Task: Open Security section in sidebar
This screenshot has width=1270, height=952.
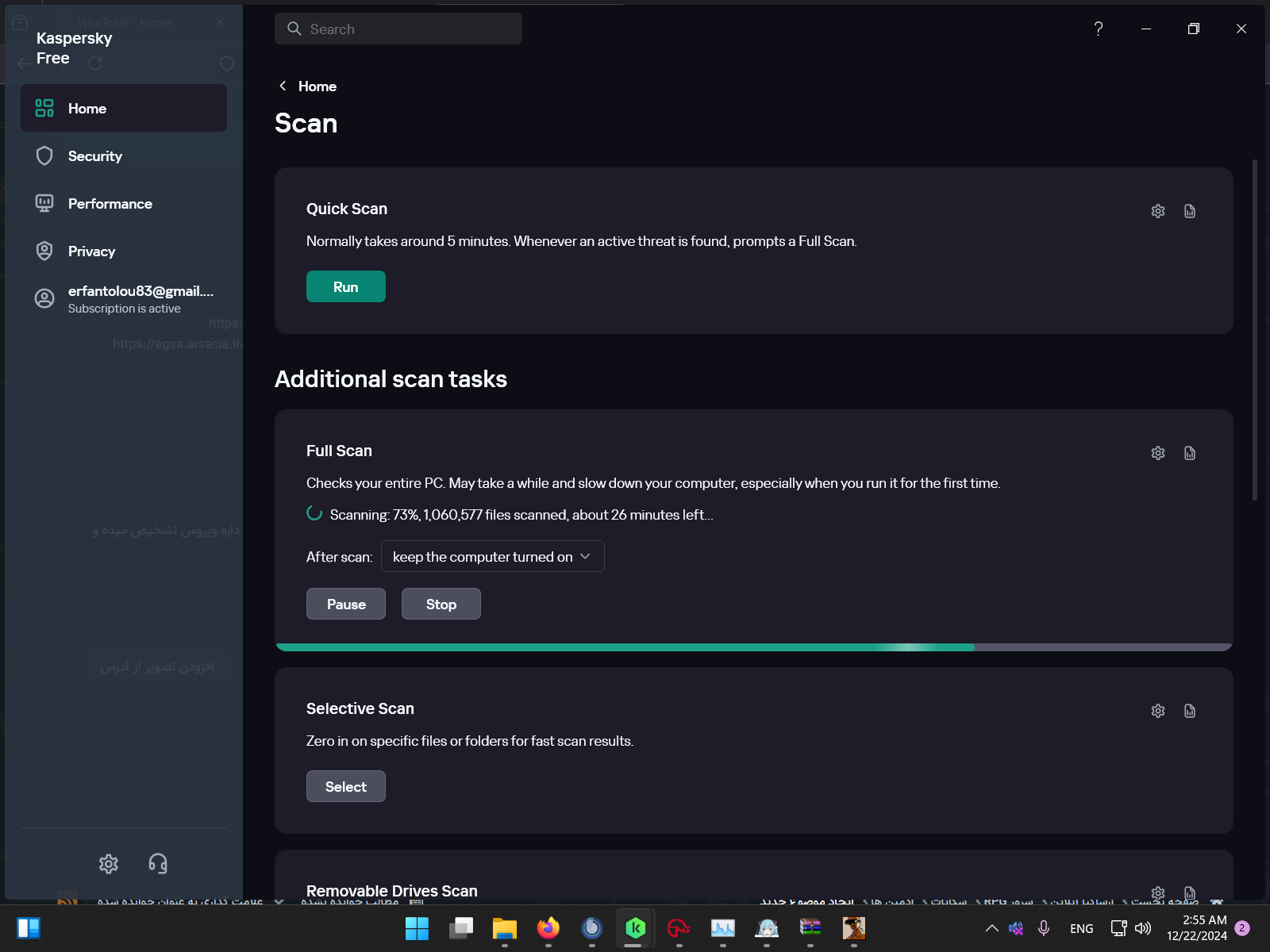Action: [x=124, y=156]
